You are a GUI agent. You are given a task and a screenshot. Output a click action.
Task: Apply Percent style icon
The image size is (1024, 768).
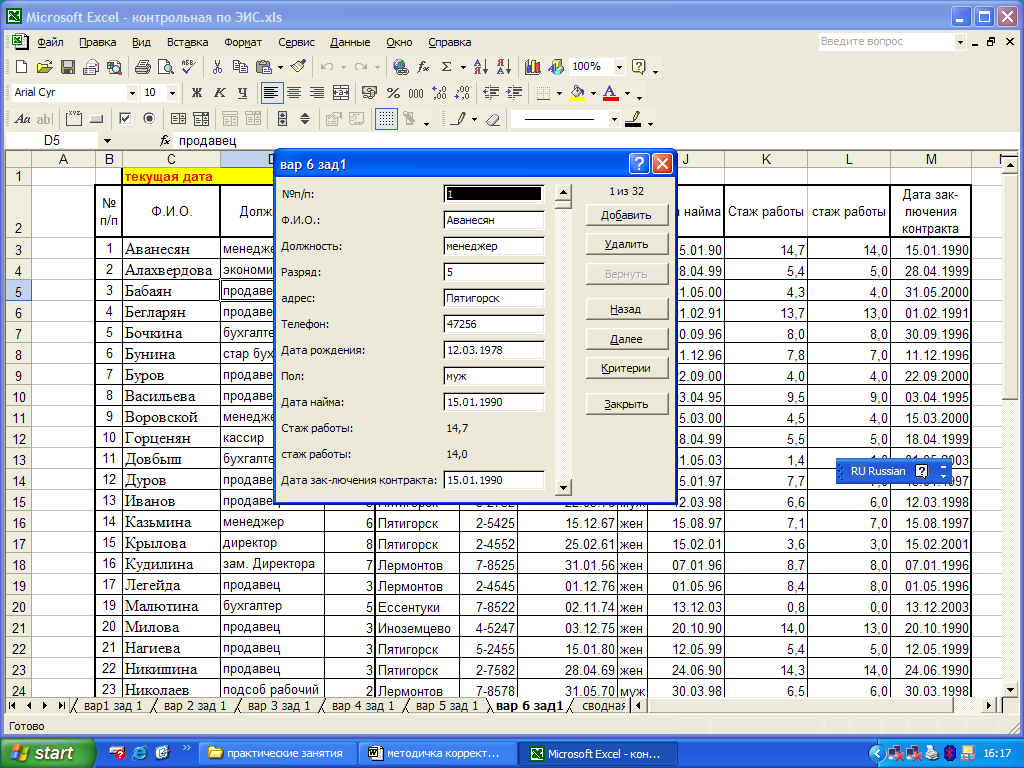click(x=393, y=93)
